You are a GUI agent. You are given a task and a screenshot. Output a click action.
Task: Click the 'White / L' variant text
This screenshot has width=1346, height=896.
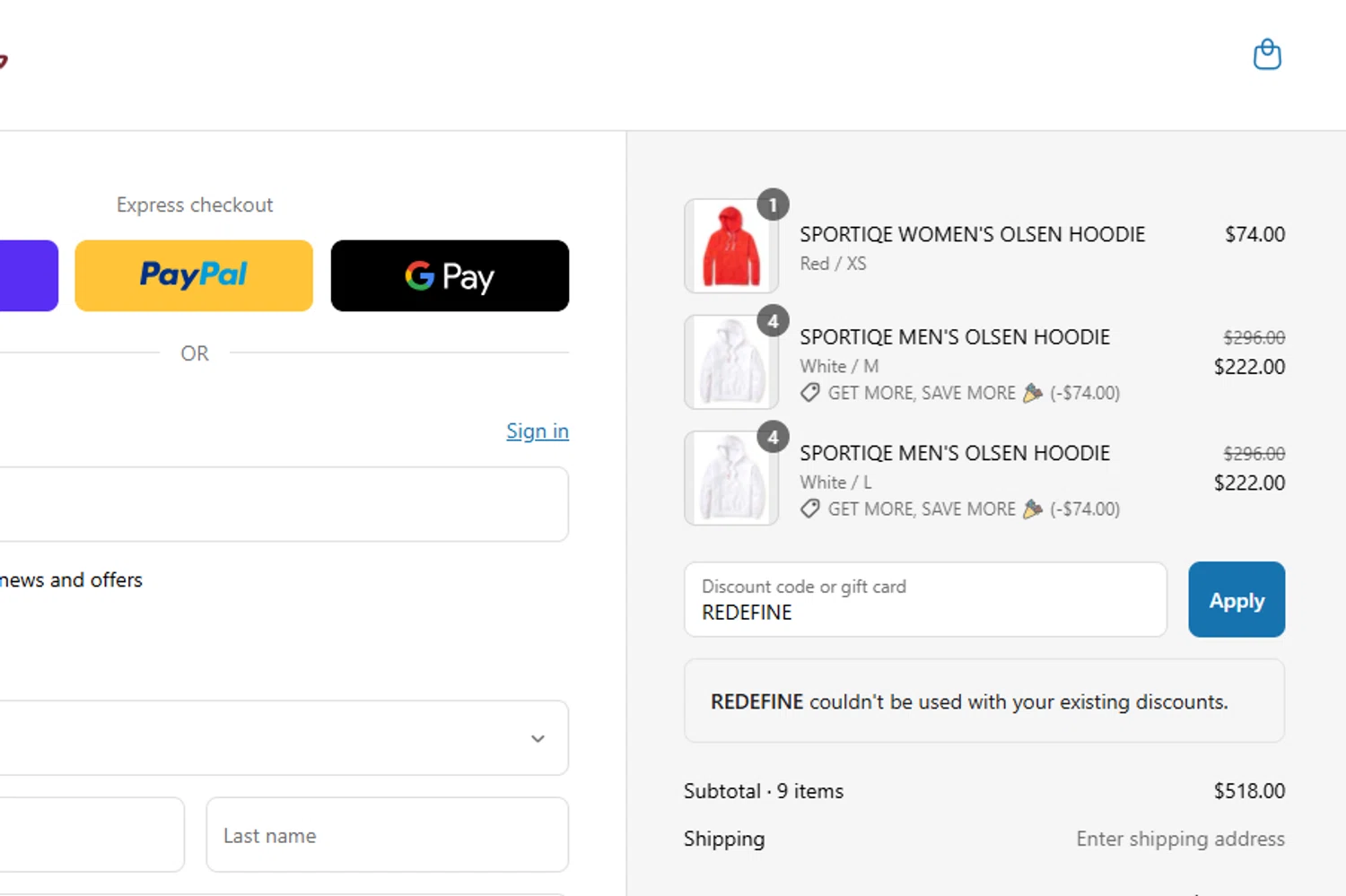click(836, 483)
